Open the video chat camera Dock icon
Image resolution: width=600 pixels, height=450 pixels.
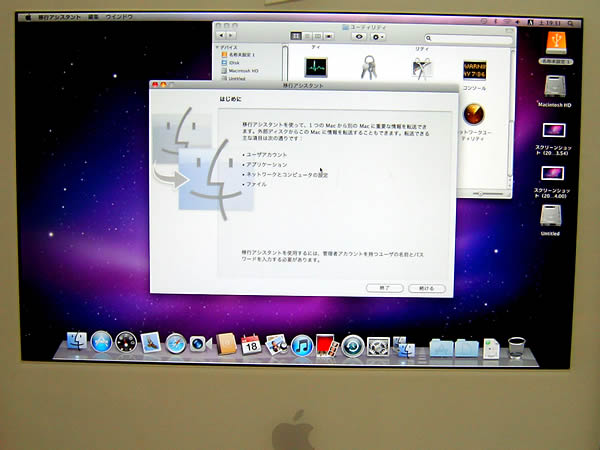[x=200, y=344]
